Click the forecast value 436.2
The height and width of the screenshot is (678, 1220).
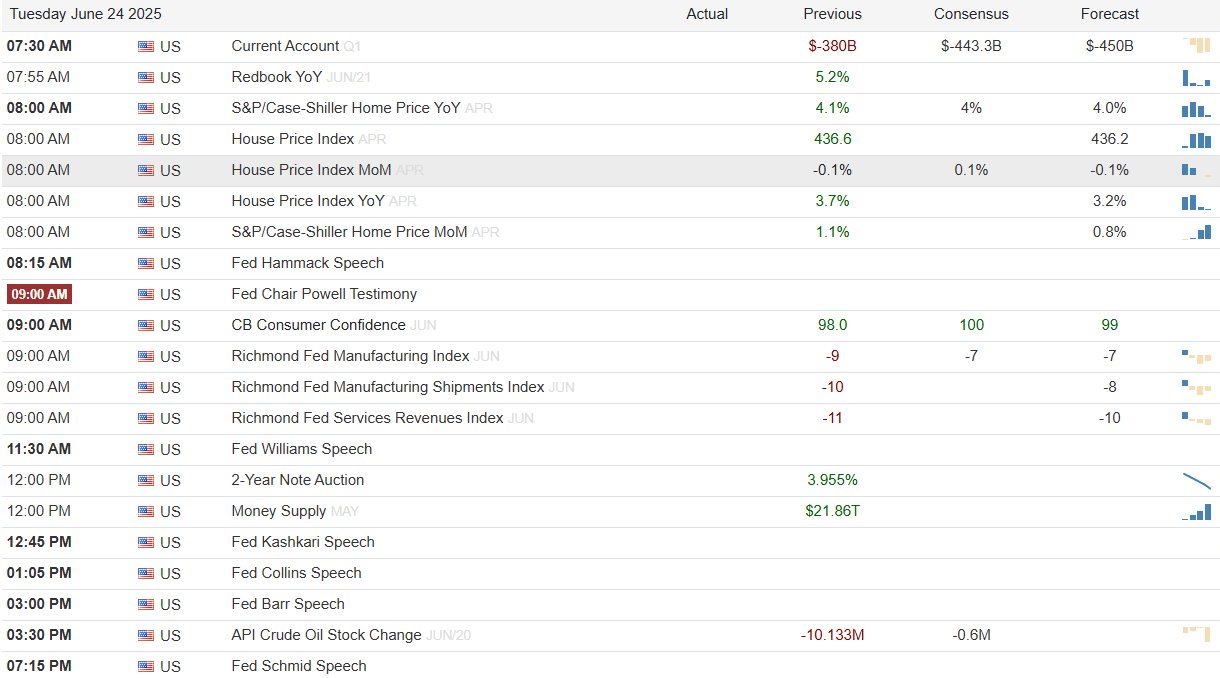click(1110, 139)
